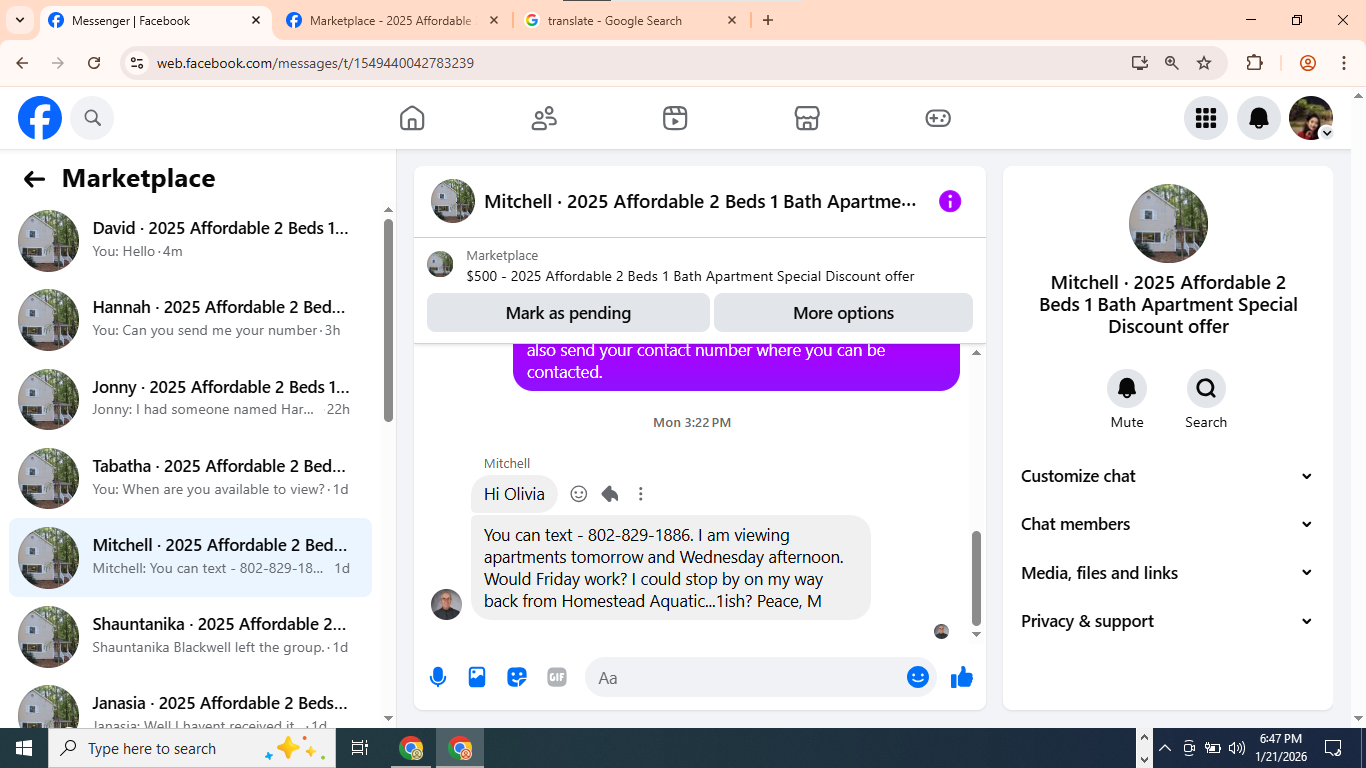Click Mark as pending button

pyautogui.click(x=568, y=313)
